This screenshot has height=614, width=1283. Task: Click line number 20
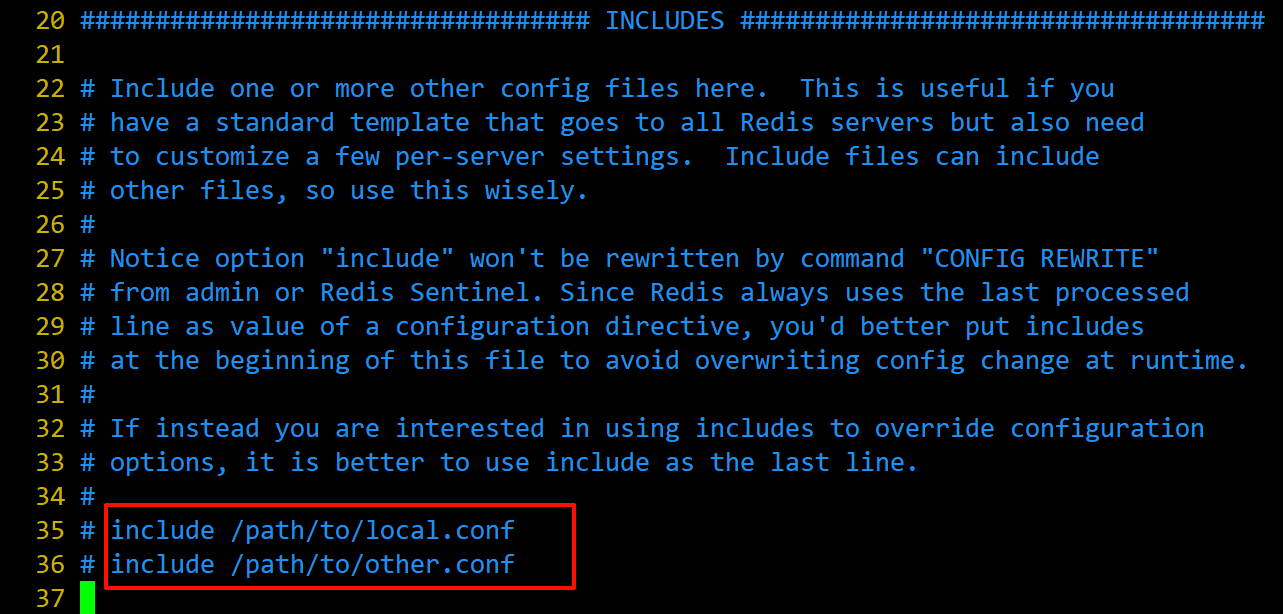(x=50, y=20)
